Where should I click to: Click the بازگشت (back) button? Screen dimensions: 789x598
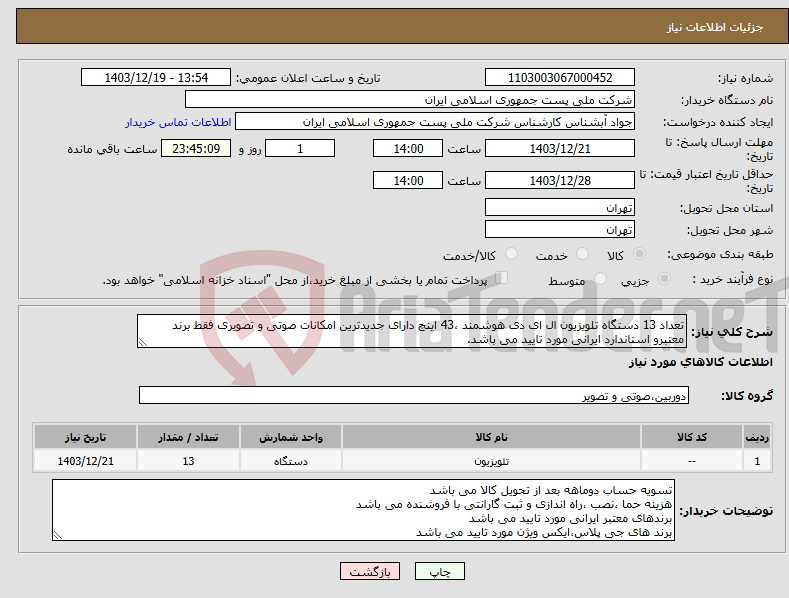(370, 572)
